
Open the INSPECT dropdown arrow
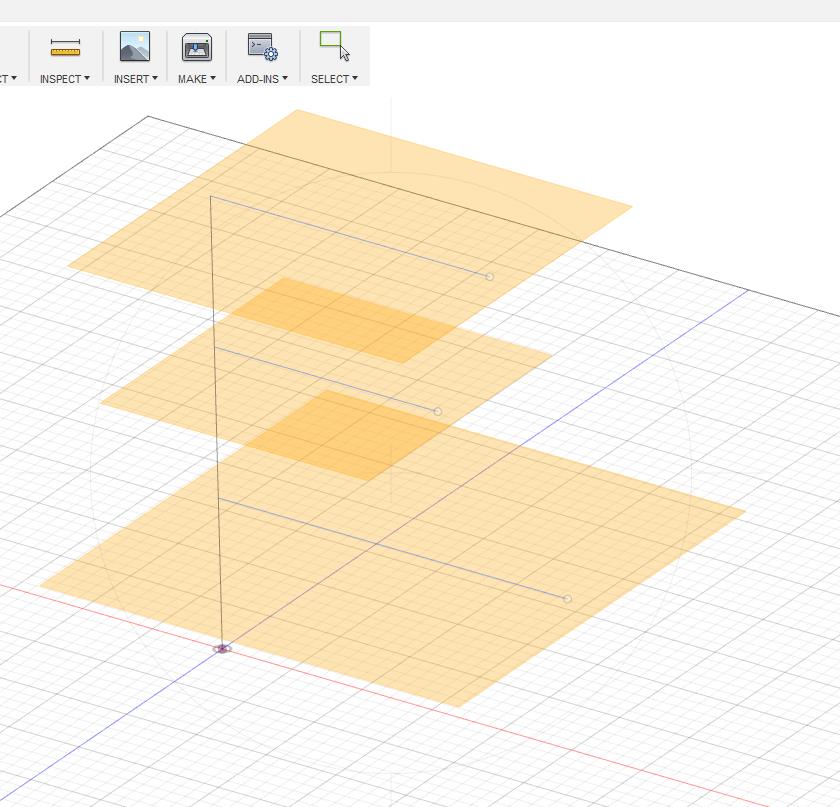pos(85,80)
